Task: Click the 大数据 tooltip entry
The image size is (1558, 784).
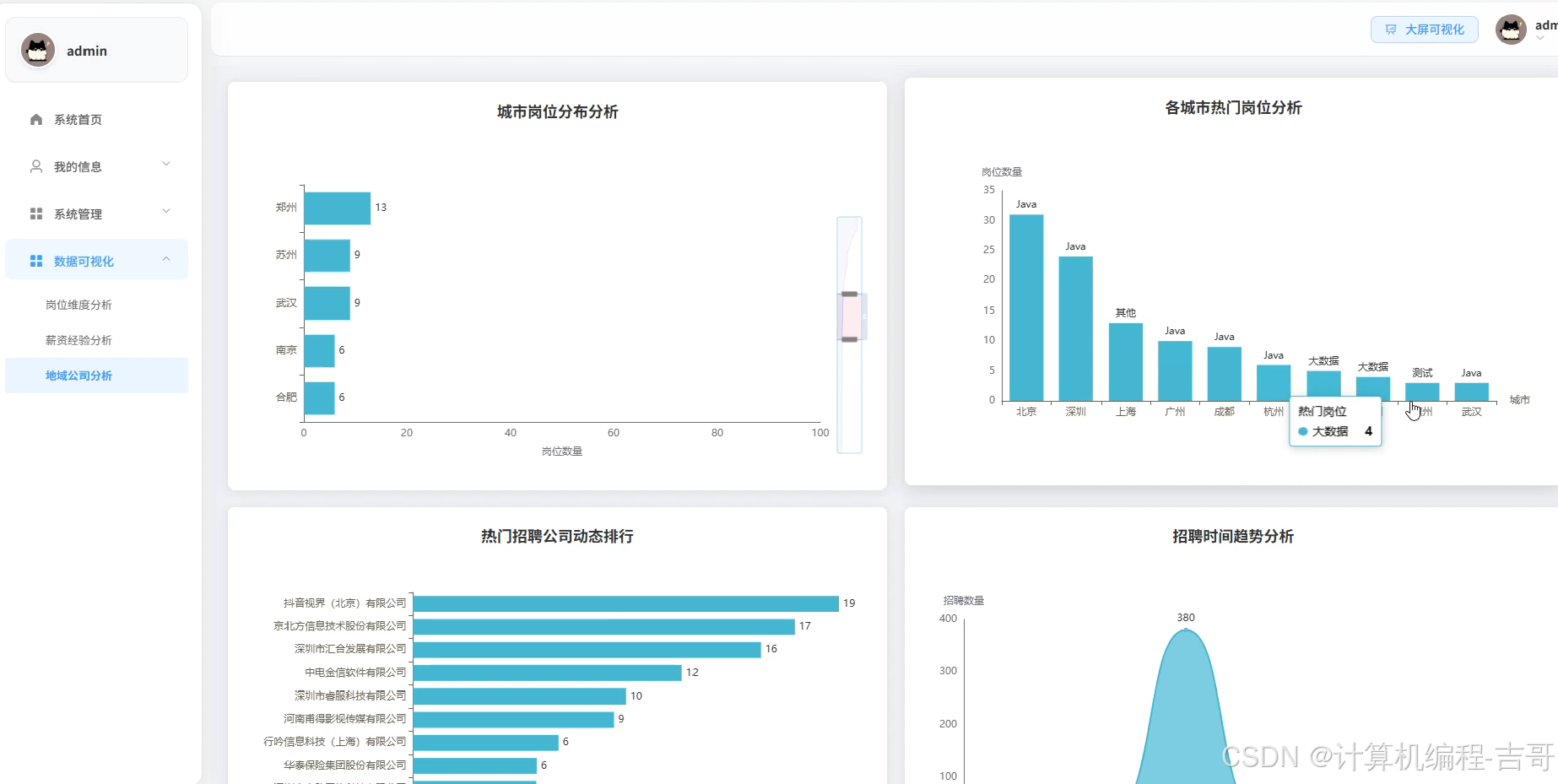Action: (1335, 431)
